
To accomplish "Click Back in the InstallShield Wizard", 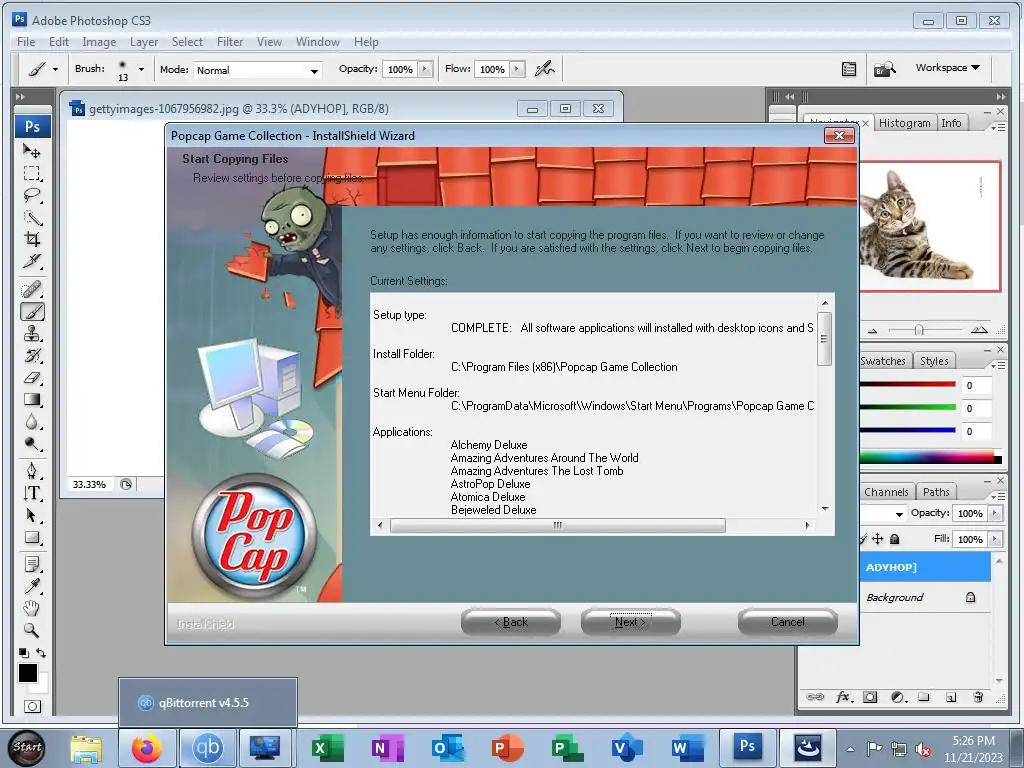I will [511, 622].
